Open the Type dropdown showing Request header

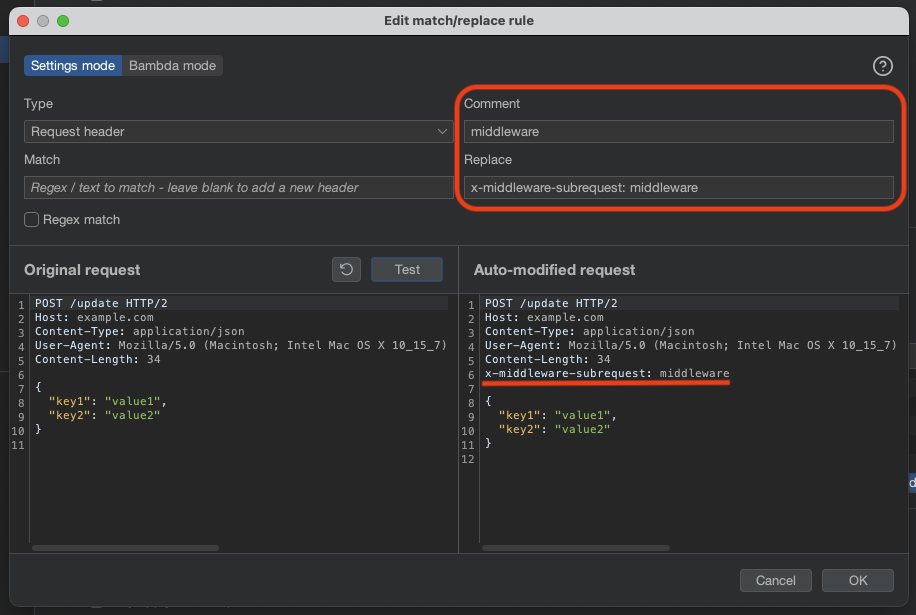point(238,131)
